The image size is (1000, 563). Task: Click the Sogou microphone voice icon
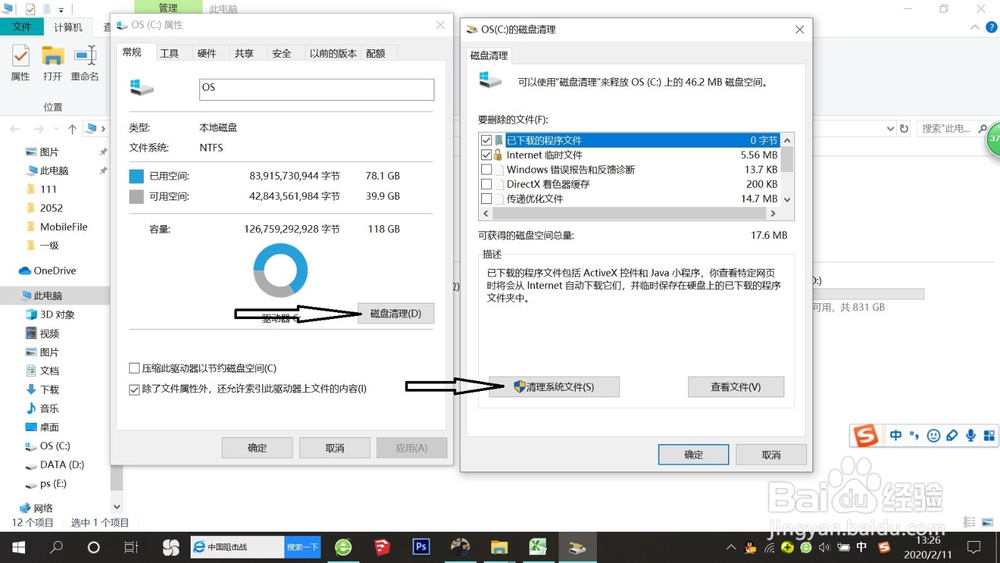pyautogui.click(x=970, y=435)
